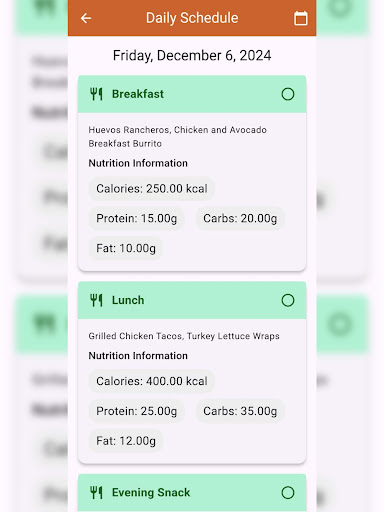The width and height of the screenshot is (384, 512).
Task: Open the calendar date picker icon
Action: click(x=301, y=18)
